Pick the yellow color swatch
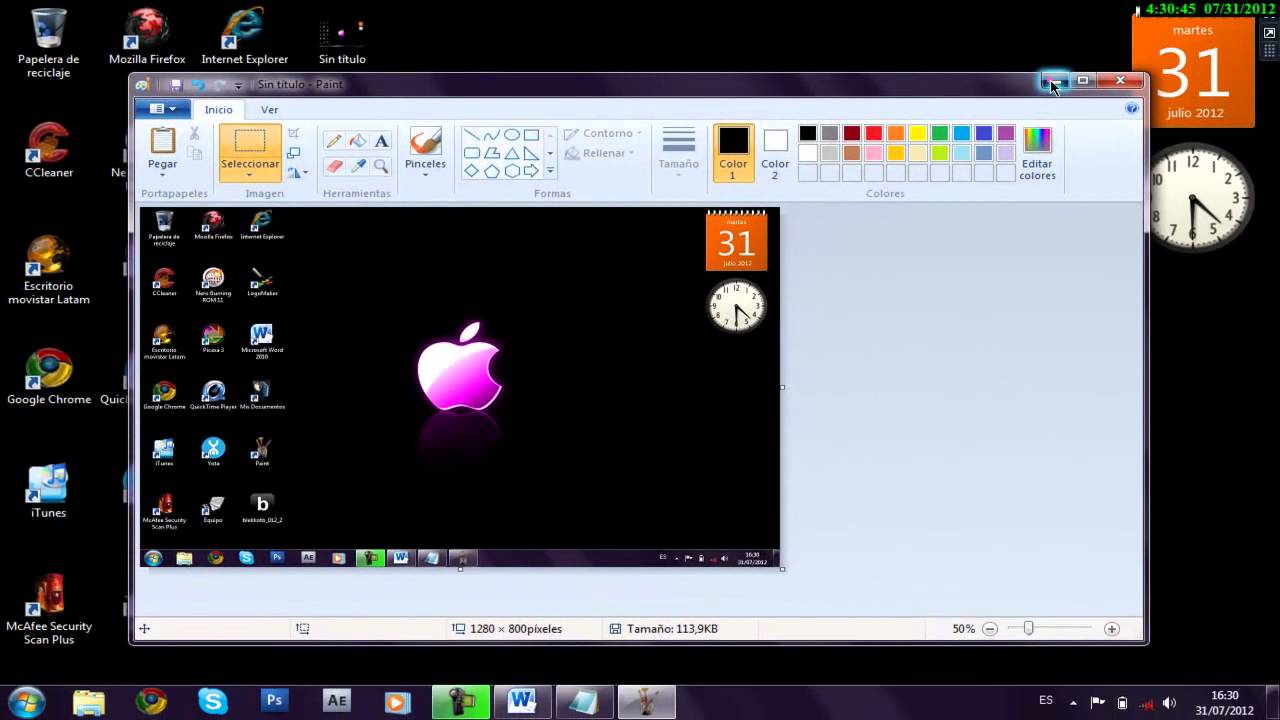The width and height of the screenshot is (1280, 720). [918, 133]
